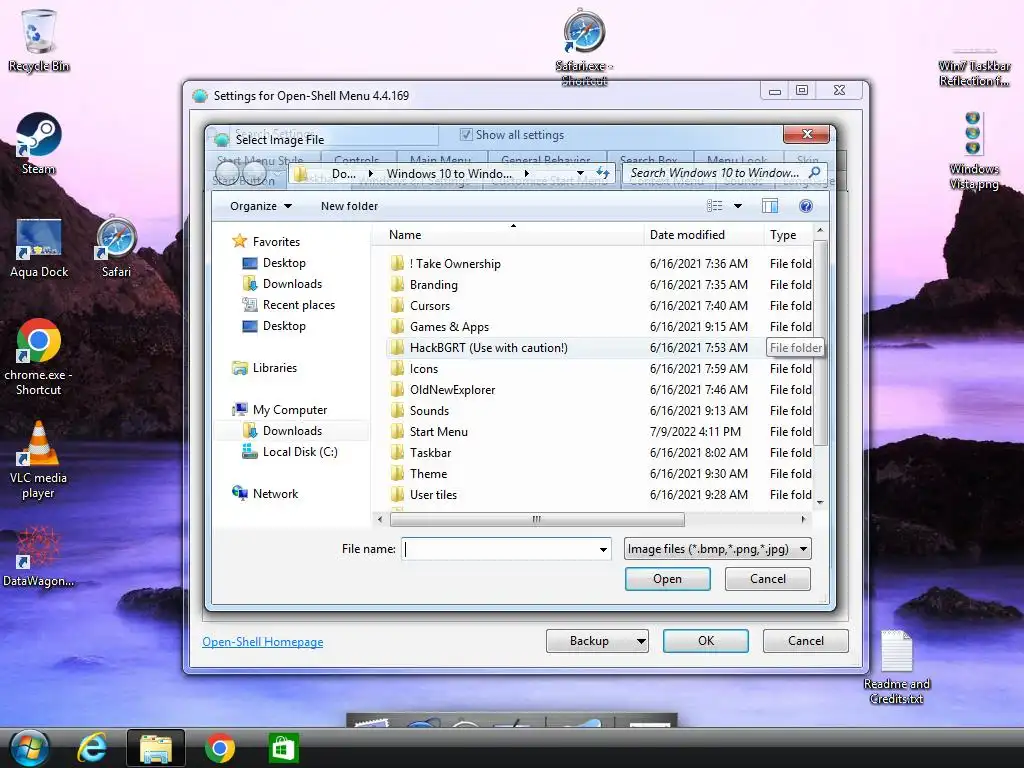The image size is (1024, 768).
Task: Click the Open button
Action: 667,579
